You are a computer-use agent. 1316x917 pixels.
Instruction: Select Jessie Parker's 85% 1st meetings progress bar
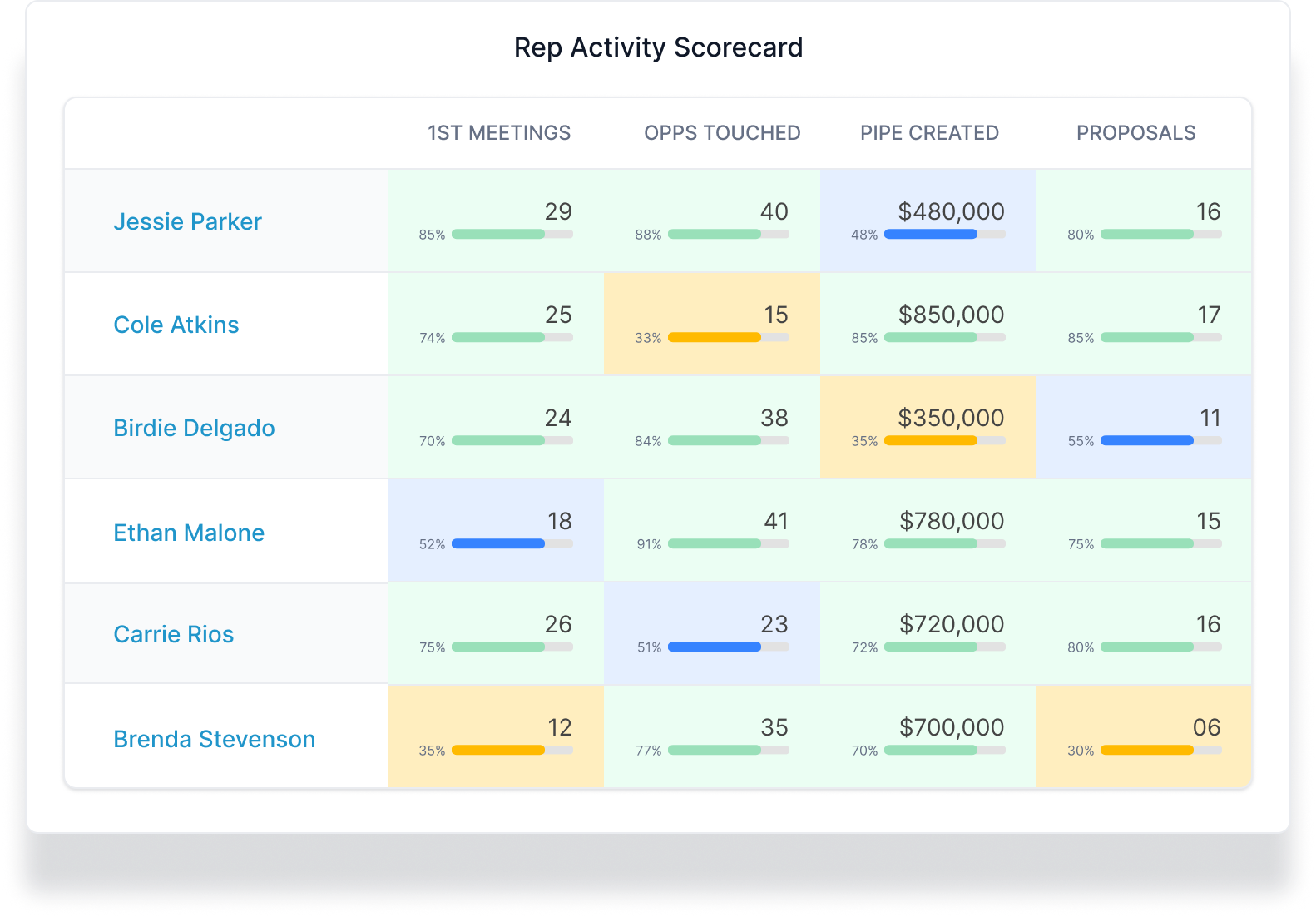(x=512, y=235)
